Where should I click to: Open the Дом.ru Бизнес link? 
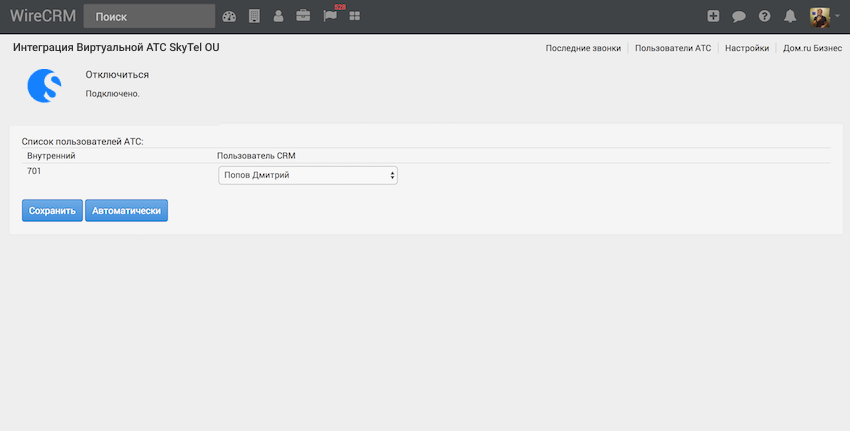click(812, 48)
